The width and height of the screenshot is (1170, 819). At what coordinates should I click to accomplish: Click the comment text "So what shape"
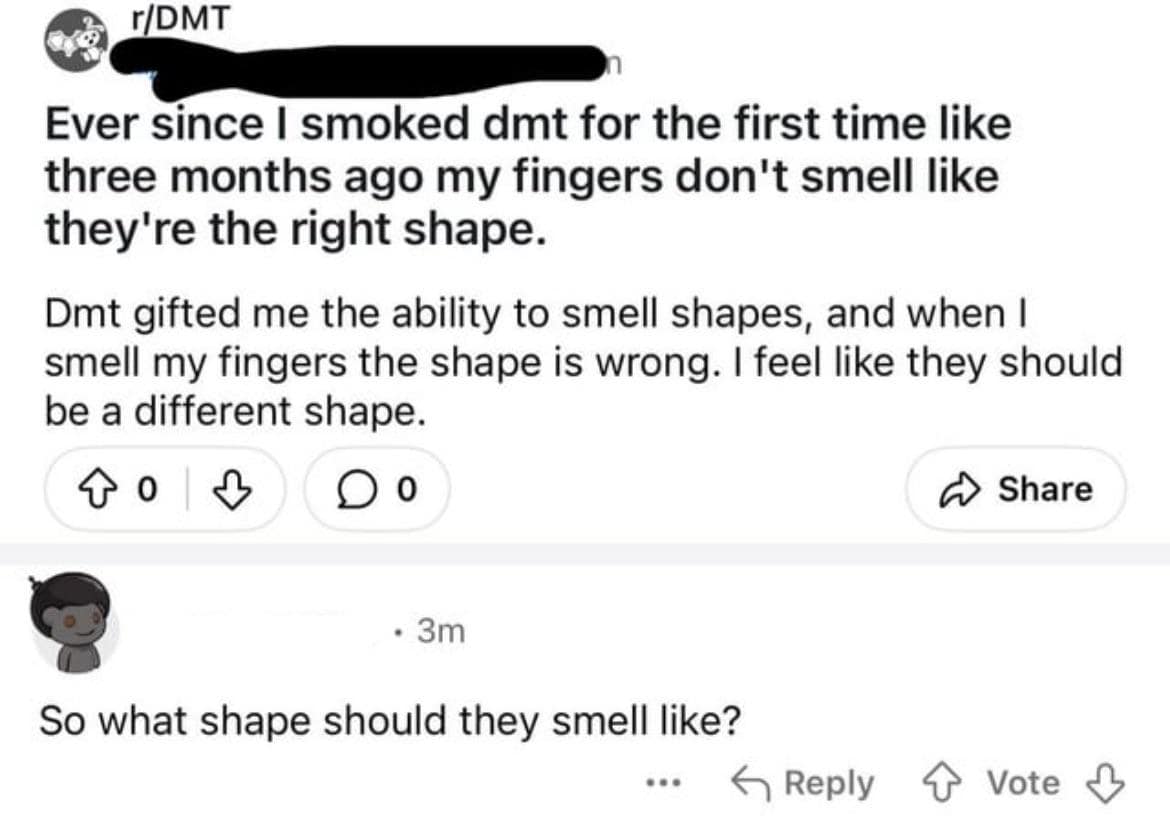pyautogui.click(x=390, y=722)
